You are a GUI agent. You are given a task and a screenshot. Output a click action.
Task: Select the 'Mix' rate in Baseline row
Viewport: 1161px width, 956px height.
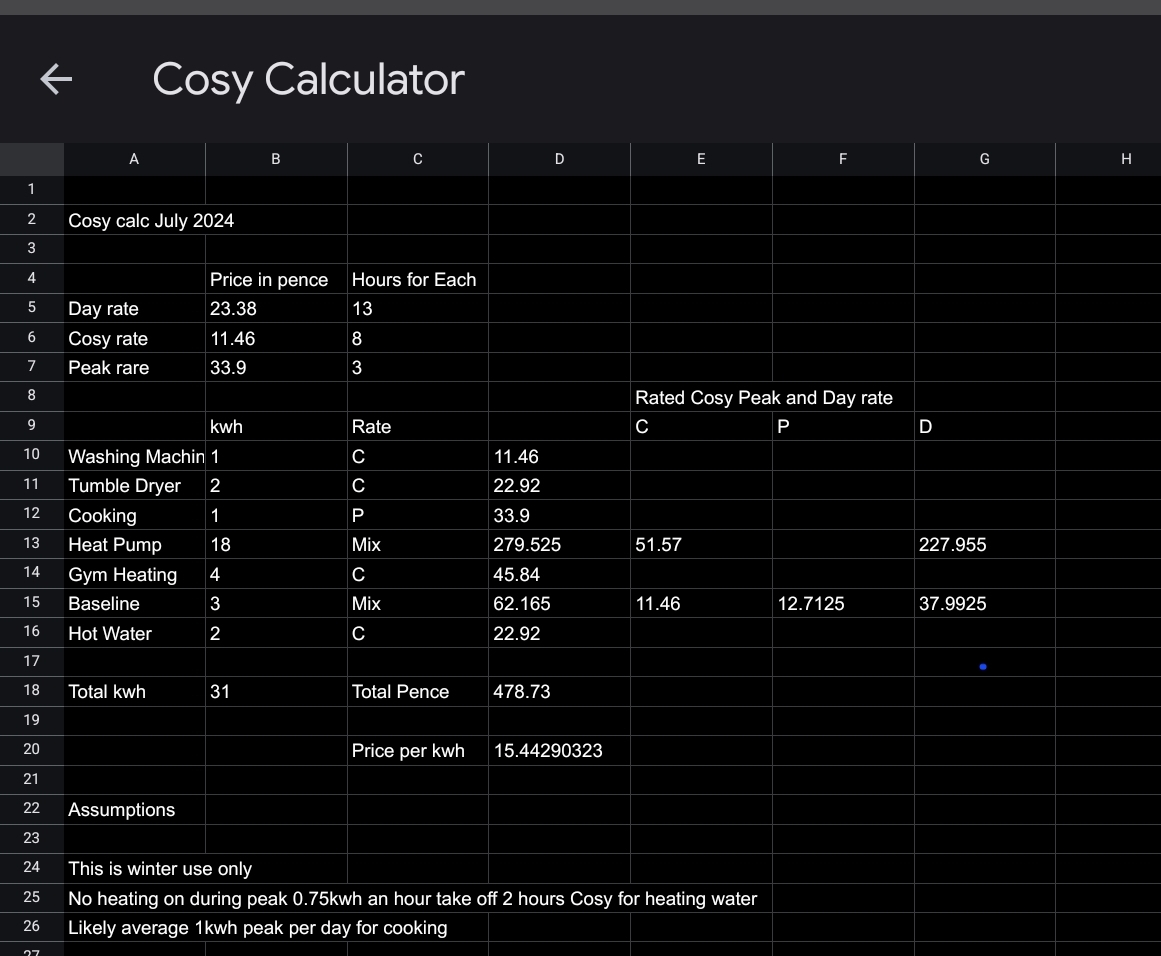(x=418, y=604)
